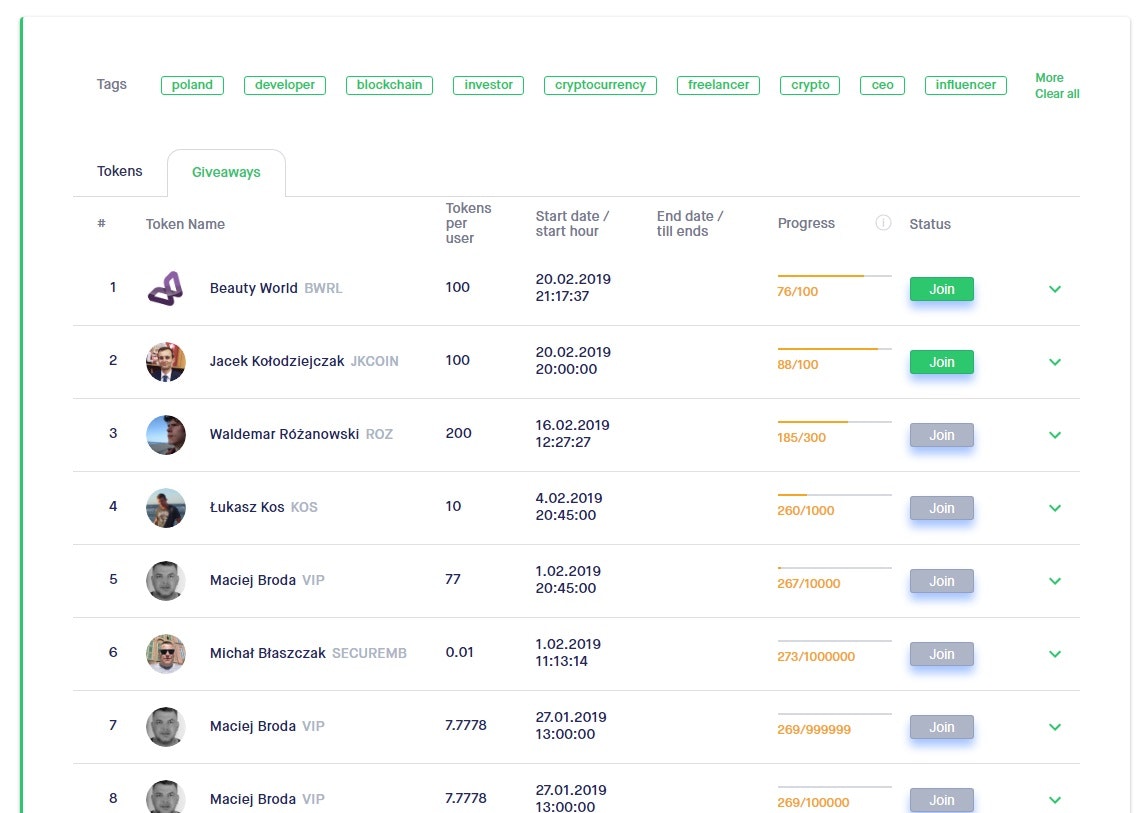The image size is (1147, 813).
Task: Expand the Michał Błaszczak SECUREMB row
Action: point(1055,654)
